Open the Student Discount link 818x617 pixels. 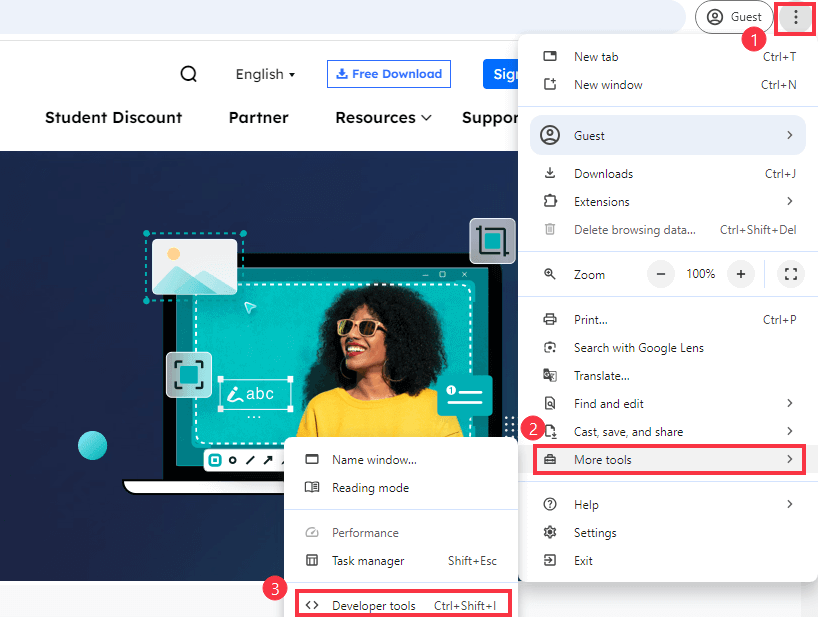[113, 117]
